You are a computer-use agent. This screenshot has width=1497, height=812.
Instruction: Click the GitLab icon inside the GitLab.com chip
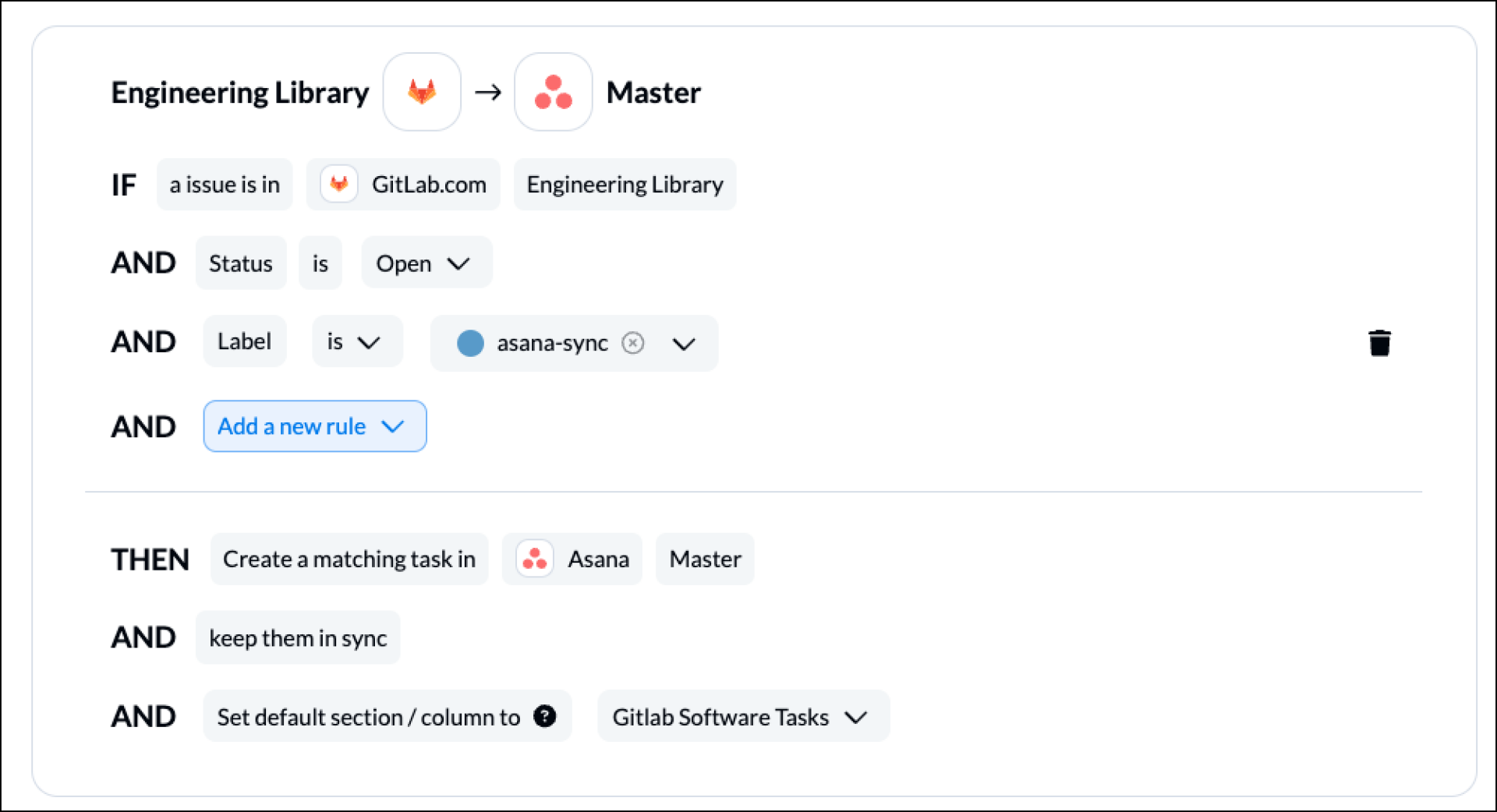(x=340, y=184)
